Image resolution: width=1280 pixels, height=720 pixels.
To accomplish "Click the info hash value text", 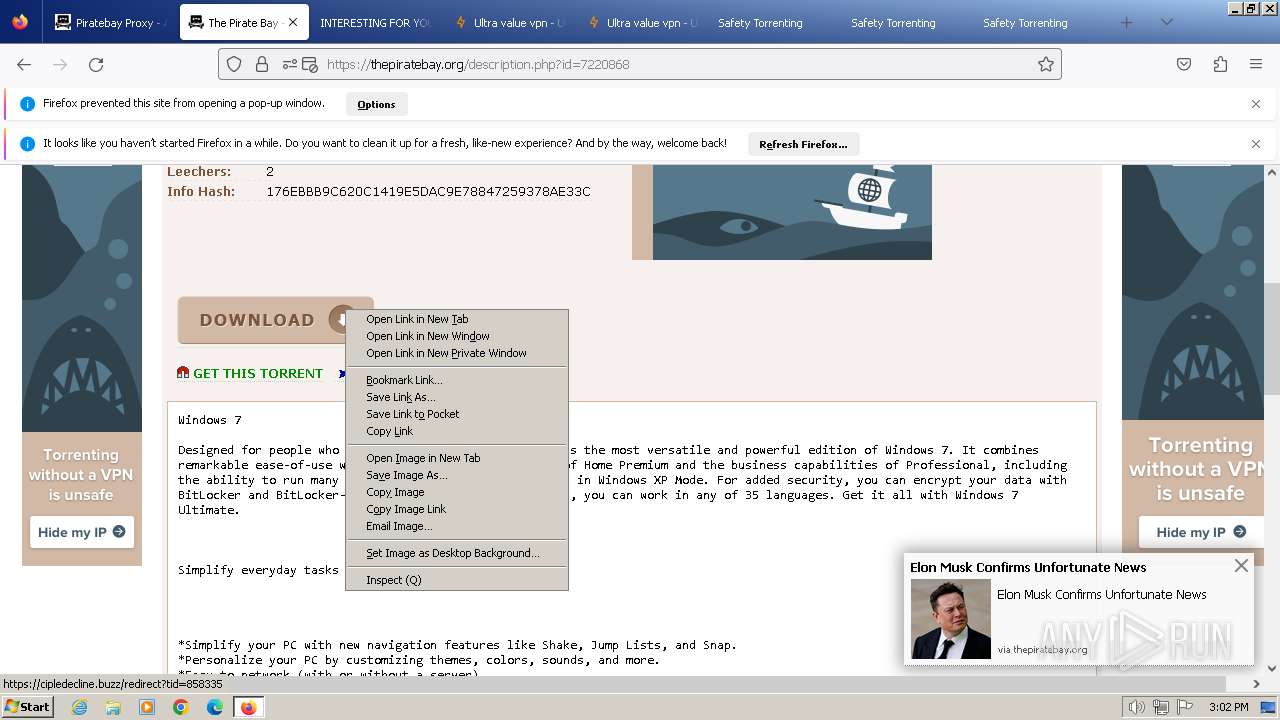I will pyautogui.click(x=428, y=192).
